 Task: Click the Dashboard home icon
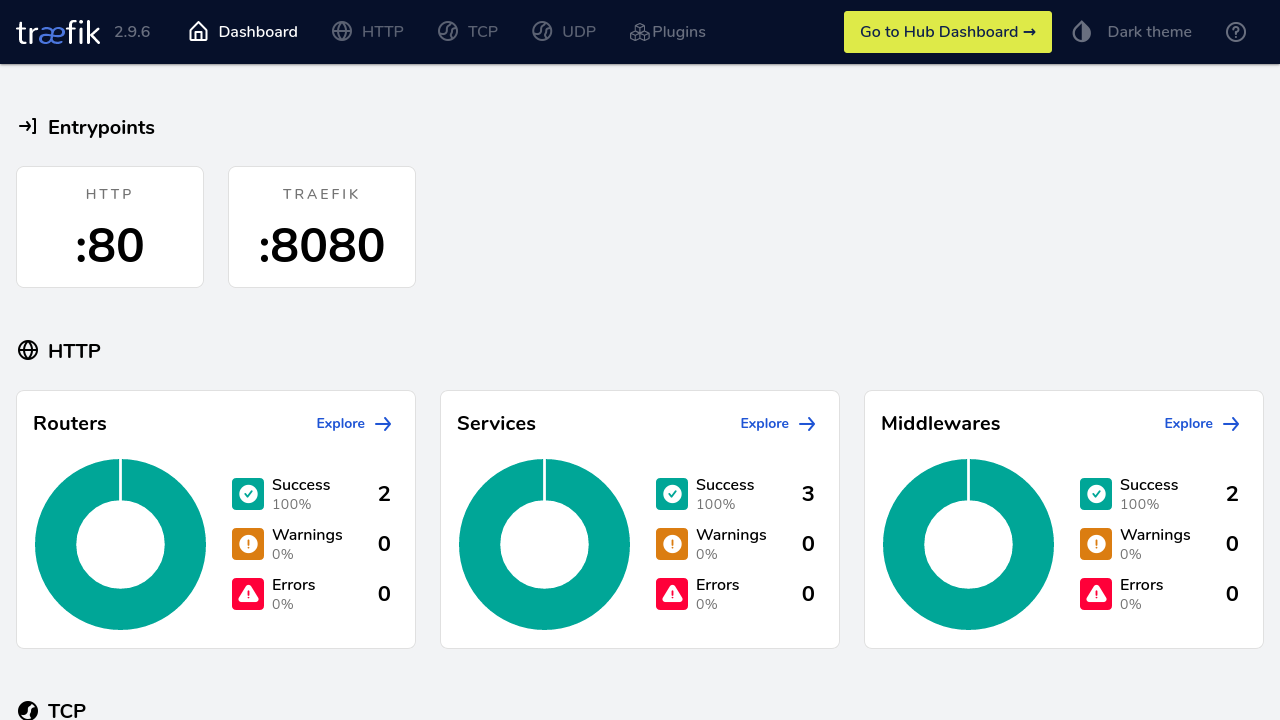(x=198, y=31)
